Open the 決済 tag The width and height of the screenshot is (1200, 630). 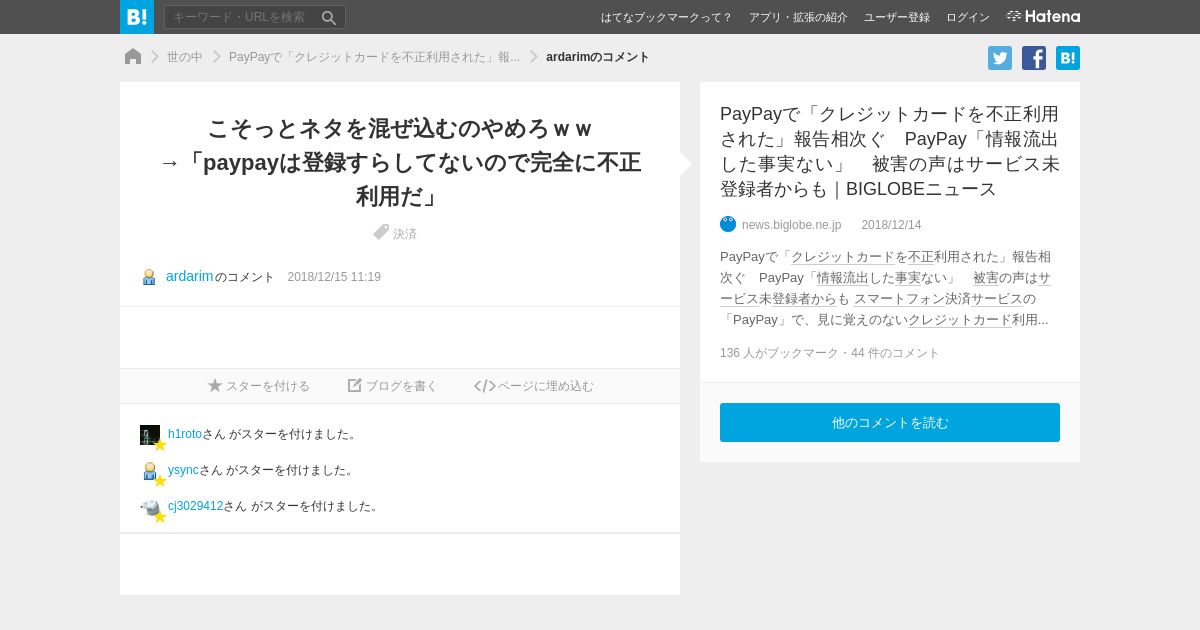(405, 233)
